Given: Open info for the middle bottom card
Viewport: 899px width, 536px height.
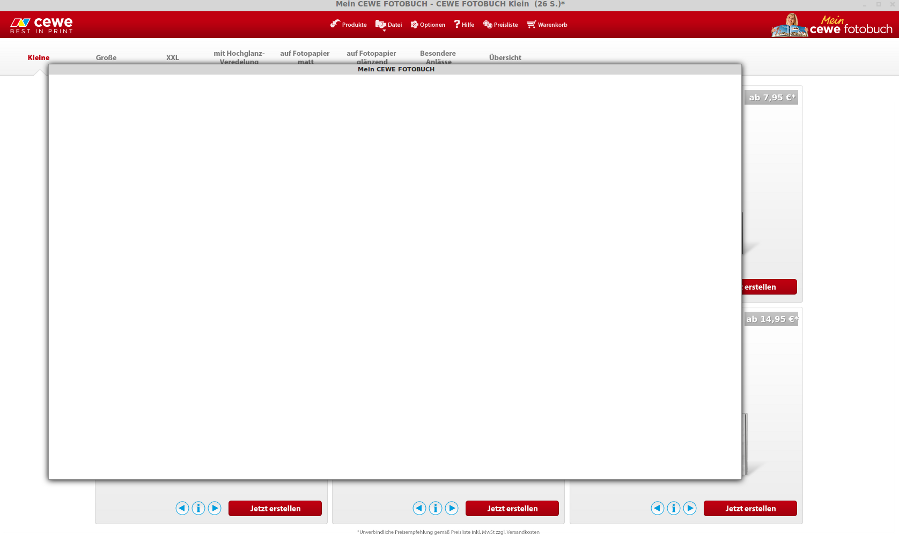Looking at the screenshot, I should point(435,508).
